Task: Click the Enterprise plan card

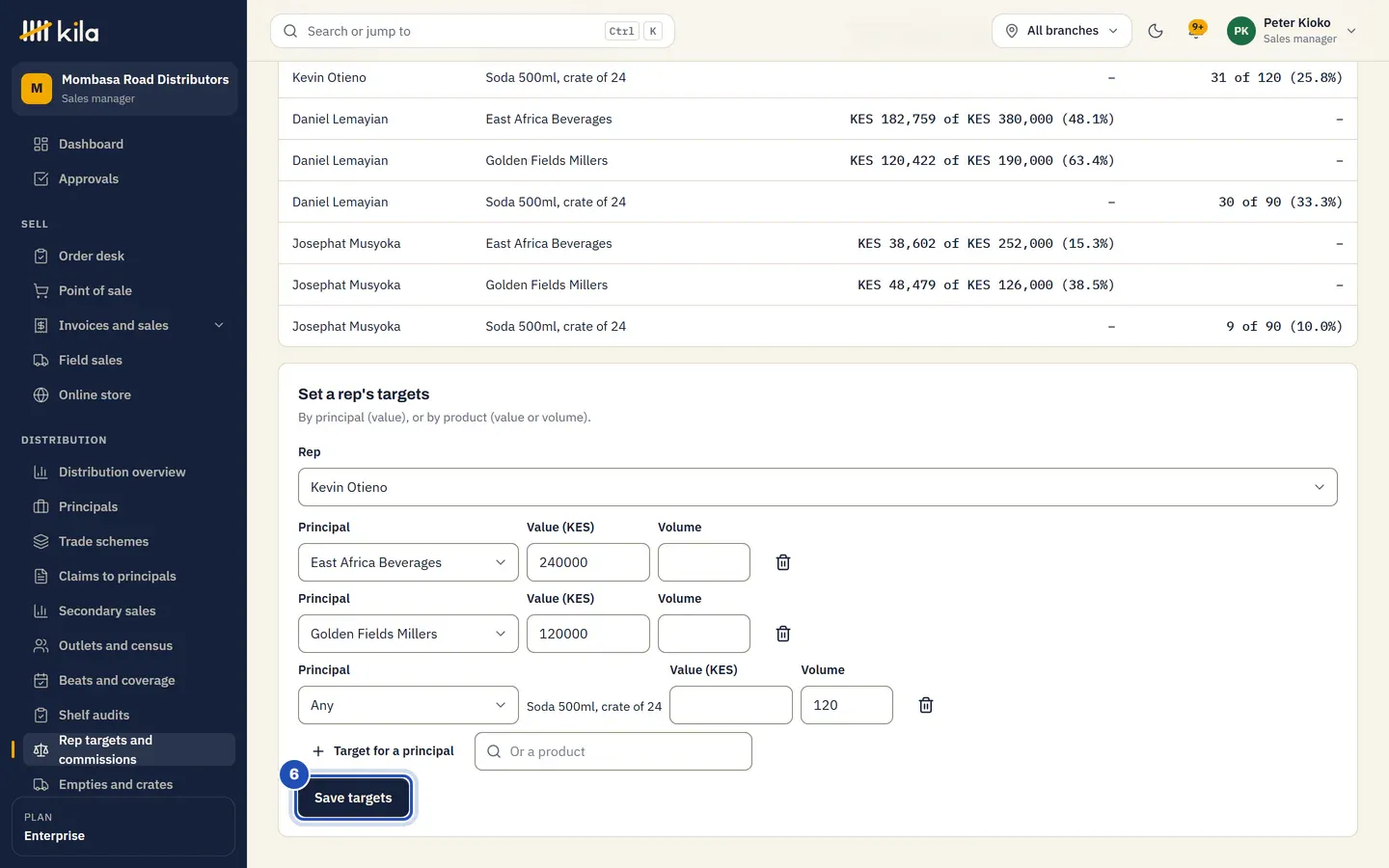Action: pos(123,827)
